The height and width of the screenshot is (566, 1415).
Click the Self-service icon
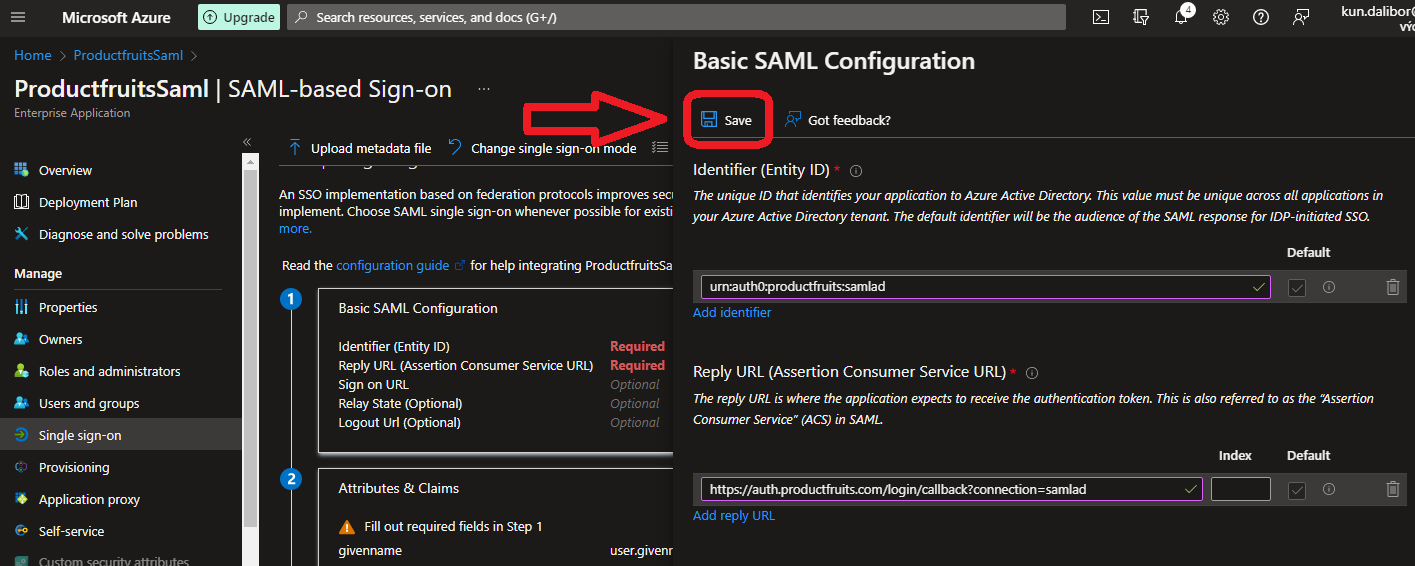[x=21, y=531]
